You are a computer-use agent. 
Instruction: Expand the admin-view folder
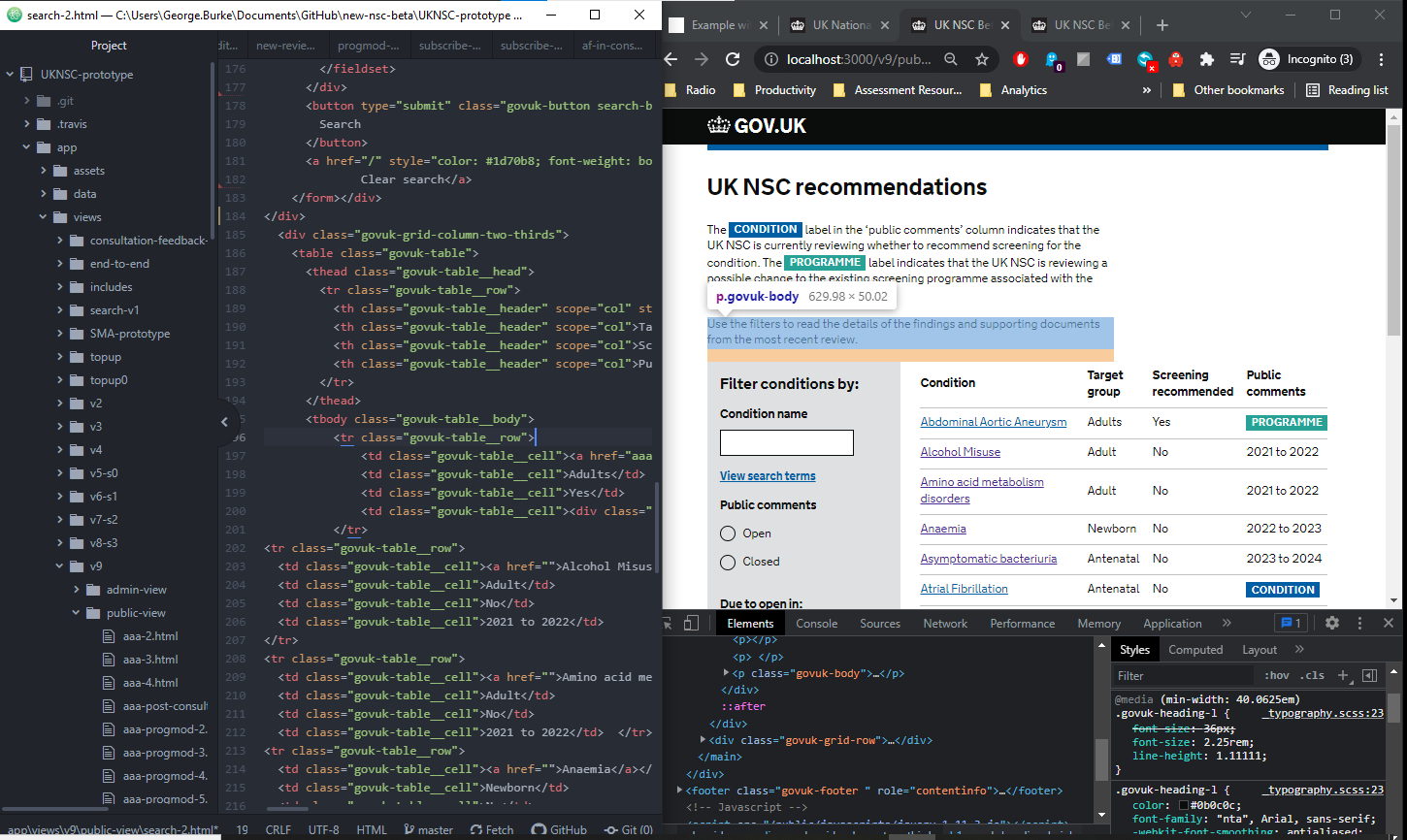point(77,589)
